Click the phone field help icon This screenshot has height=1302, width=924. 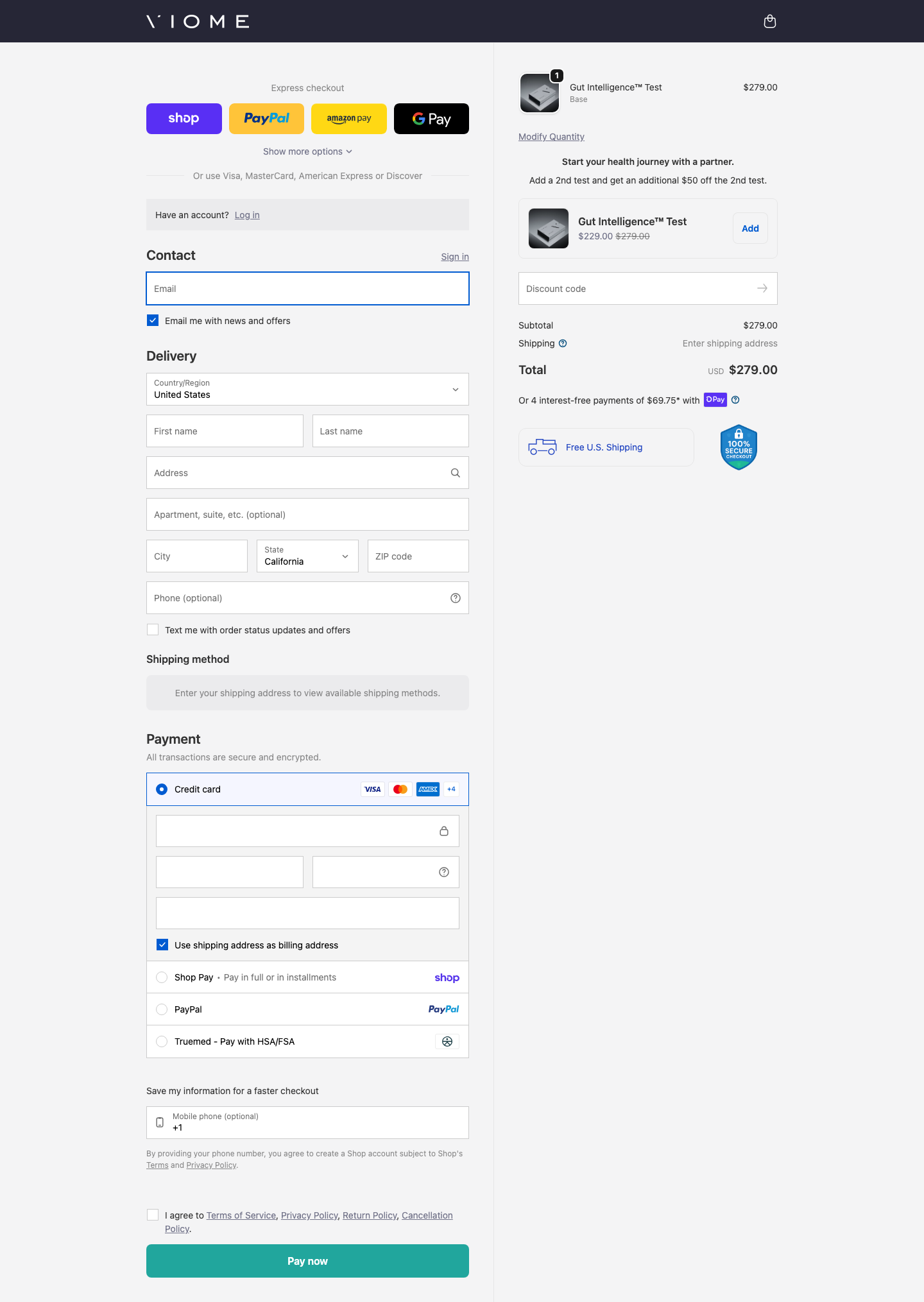456,598
